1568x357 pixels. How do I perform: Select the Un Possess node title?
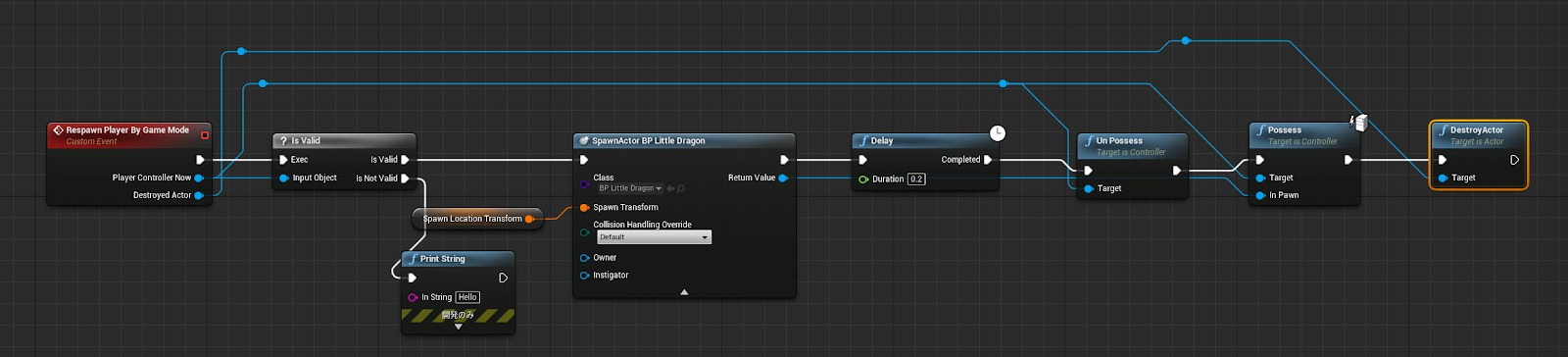click(x=1119, y=141)
